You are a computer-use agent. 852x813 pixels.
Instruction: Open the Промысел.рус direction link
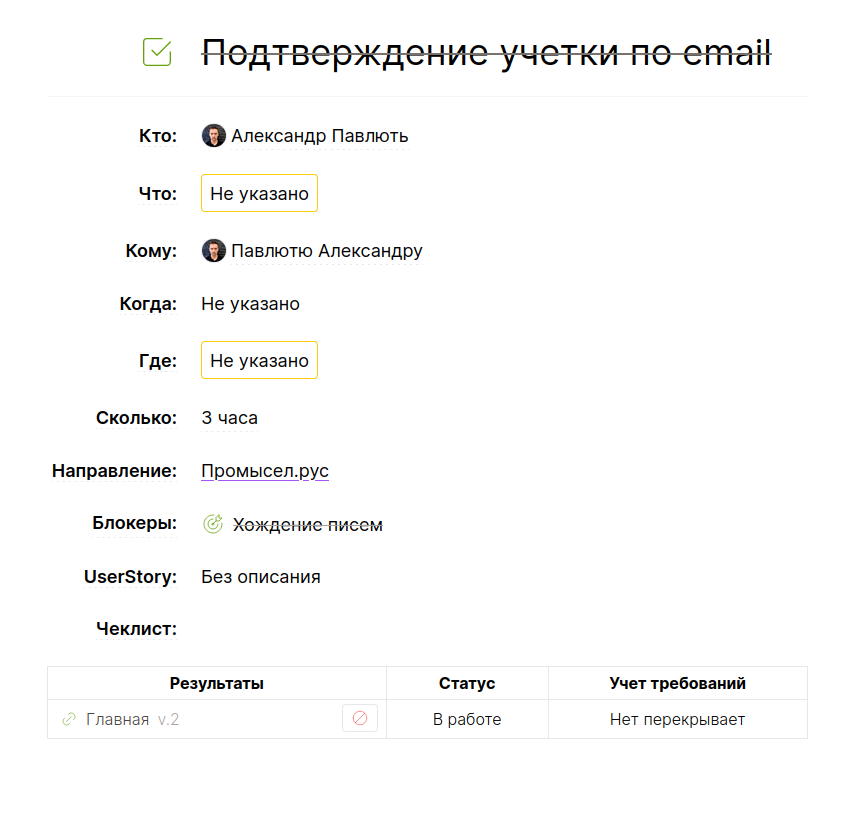coord(265,471)
